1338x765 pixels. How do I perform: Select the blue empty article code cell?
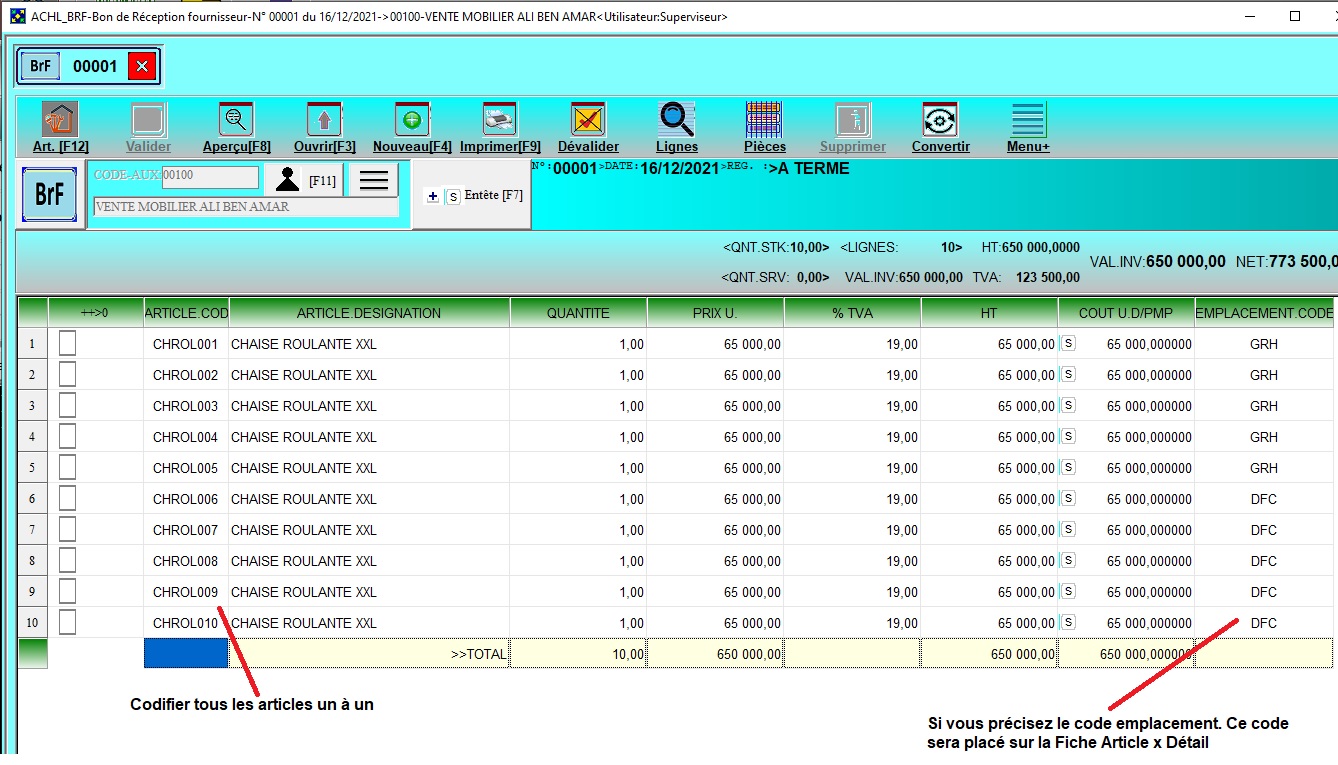pos(186,653)
